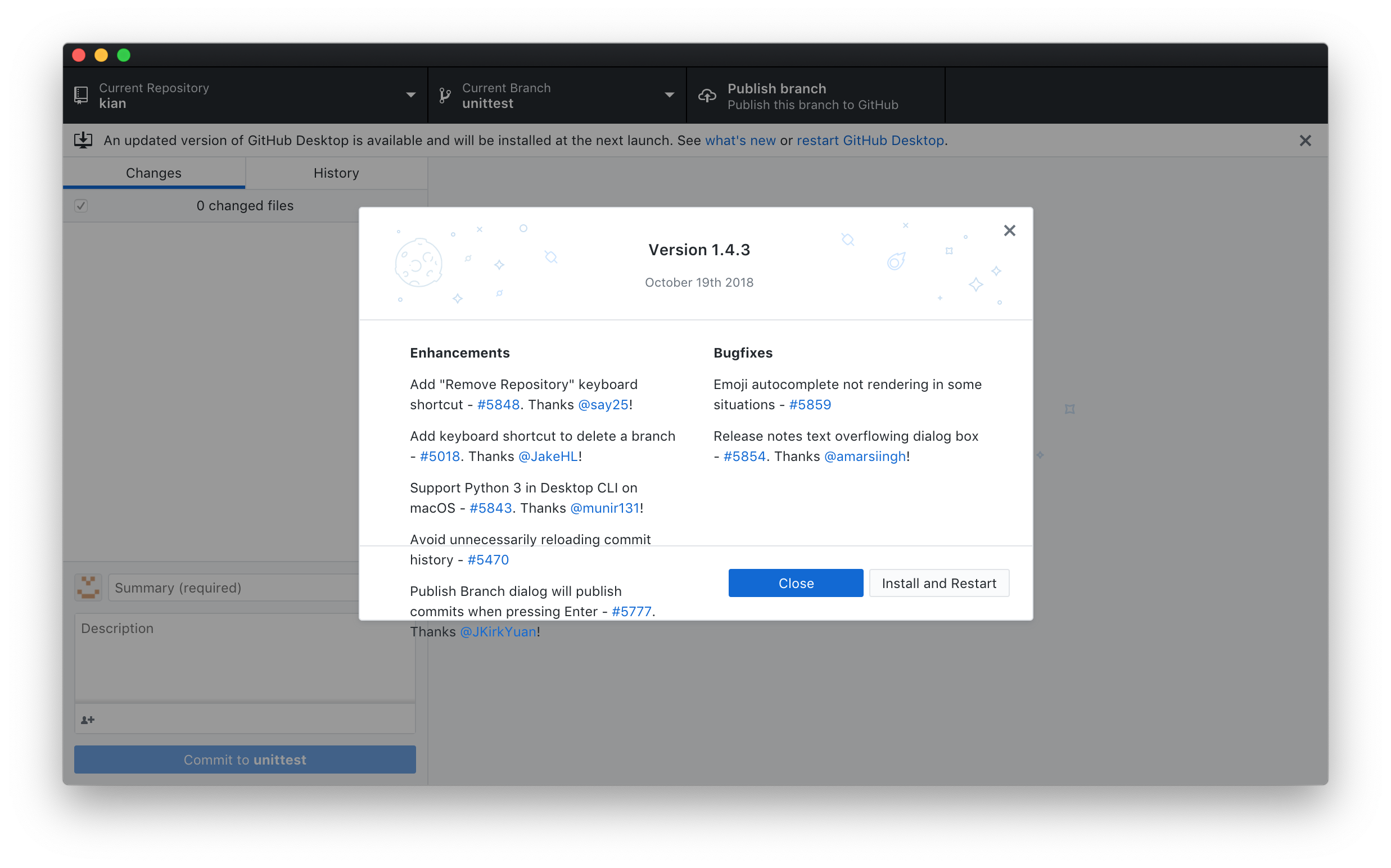This screenshot has height=868, width=1391.
Task: Click the git branch icon
Action: pyautogui.click(x=445, y=96)
